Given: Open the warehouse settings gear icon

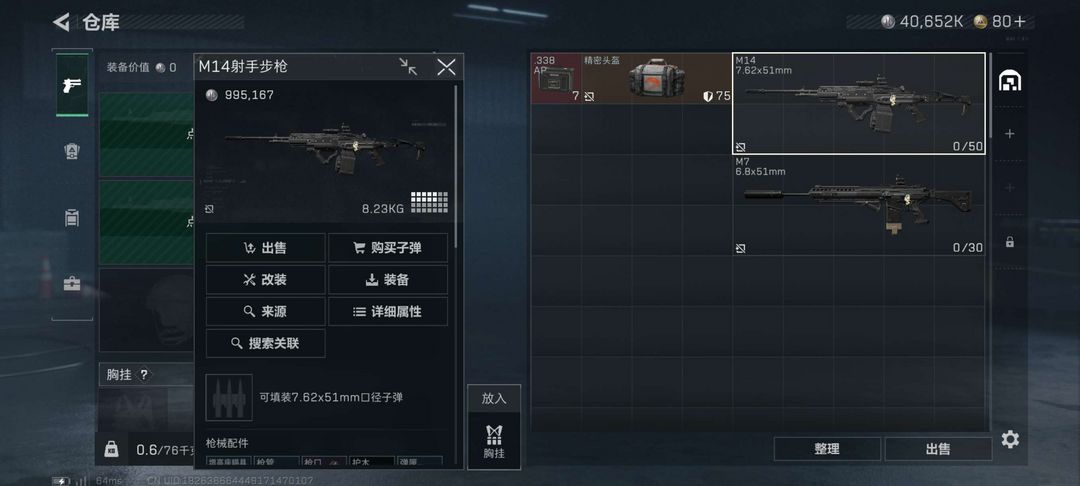Looking at the screenshot, I should click(x=1010, y=439).
